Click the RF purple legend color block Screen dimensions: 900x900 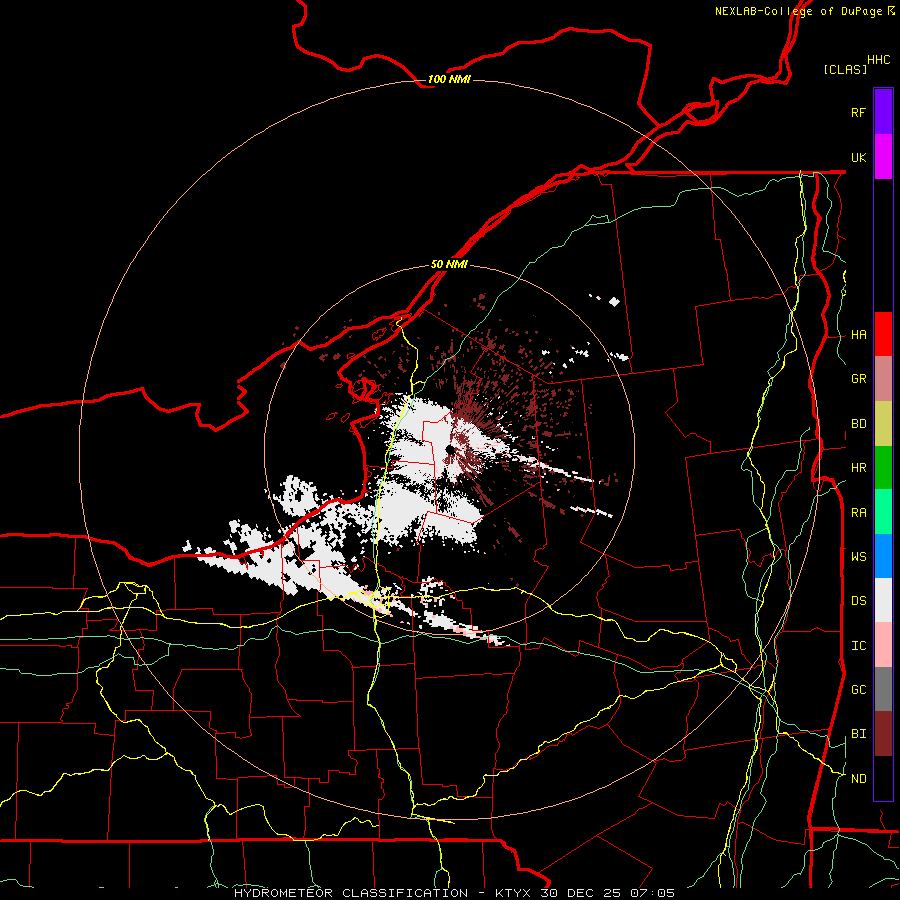883,112
